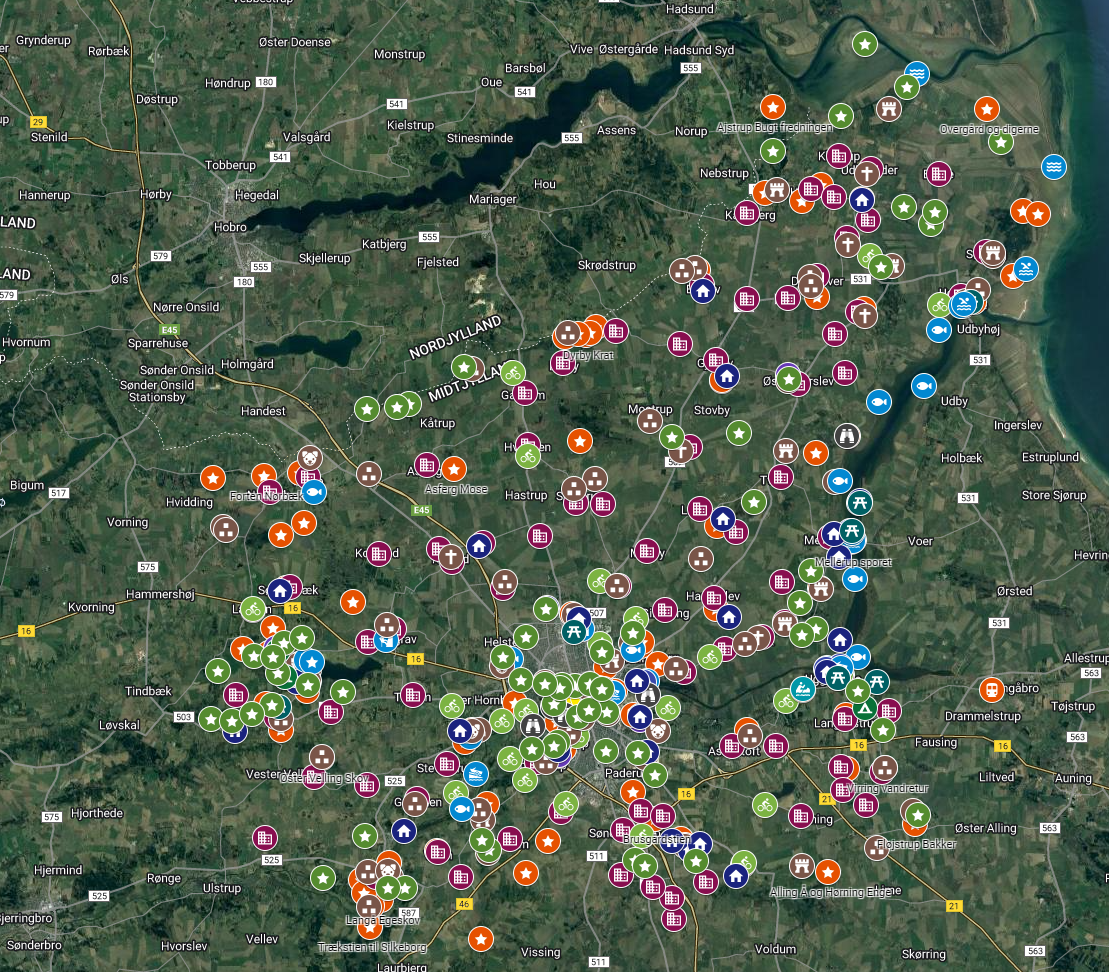Click the Mellerup sporet place label

(853, 562)
